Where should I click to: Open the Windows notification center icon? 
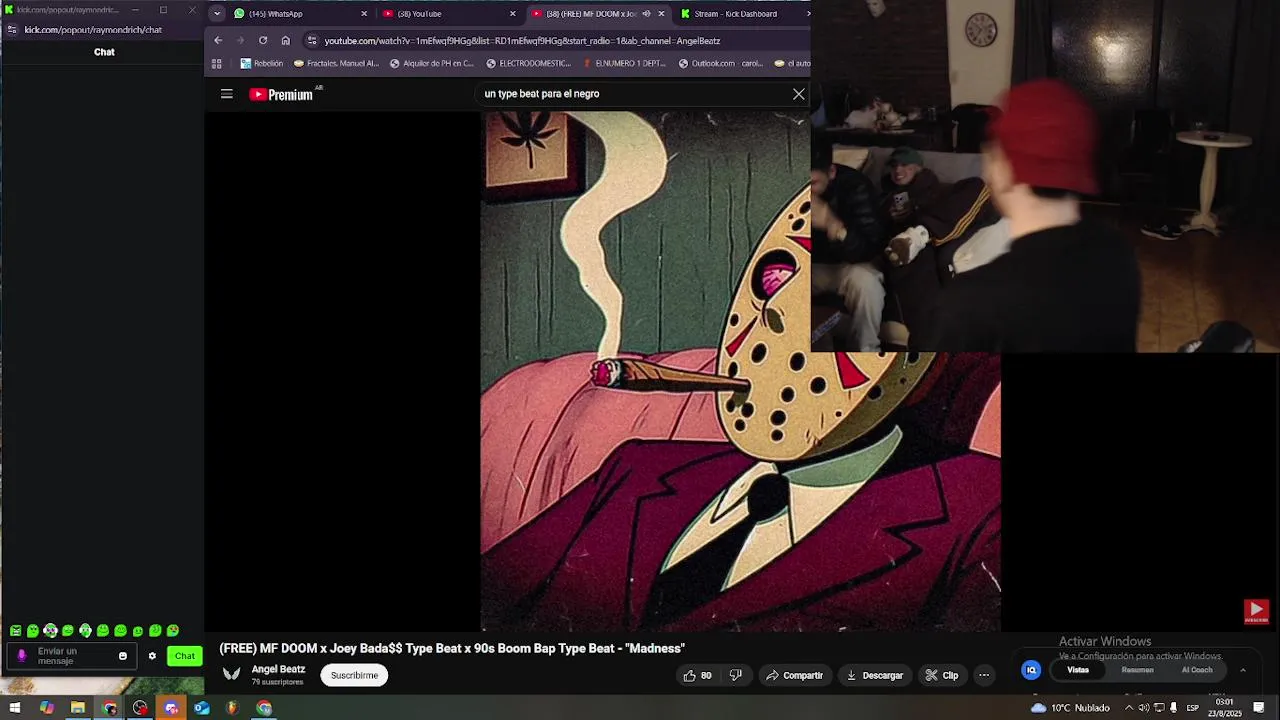coord(1259,708)
